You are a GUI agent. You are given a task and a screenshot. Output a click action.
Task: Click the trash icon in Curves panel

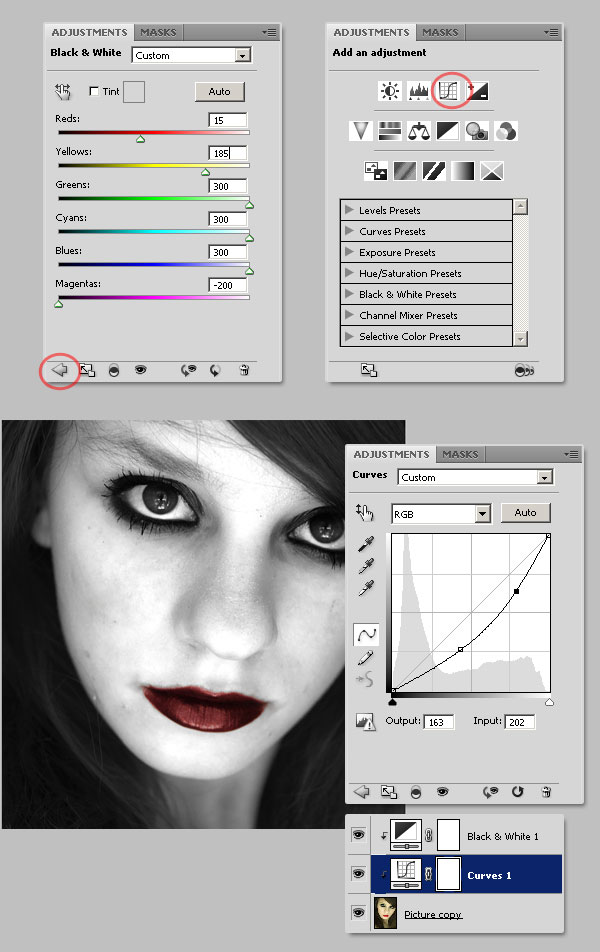[x=546, y=792]
